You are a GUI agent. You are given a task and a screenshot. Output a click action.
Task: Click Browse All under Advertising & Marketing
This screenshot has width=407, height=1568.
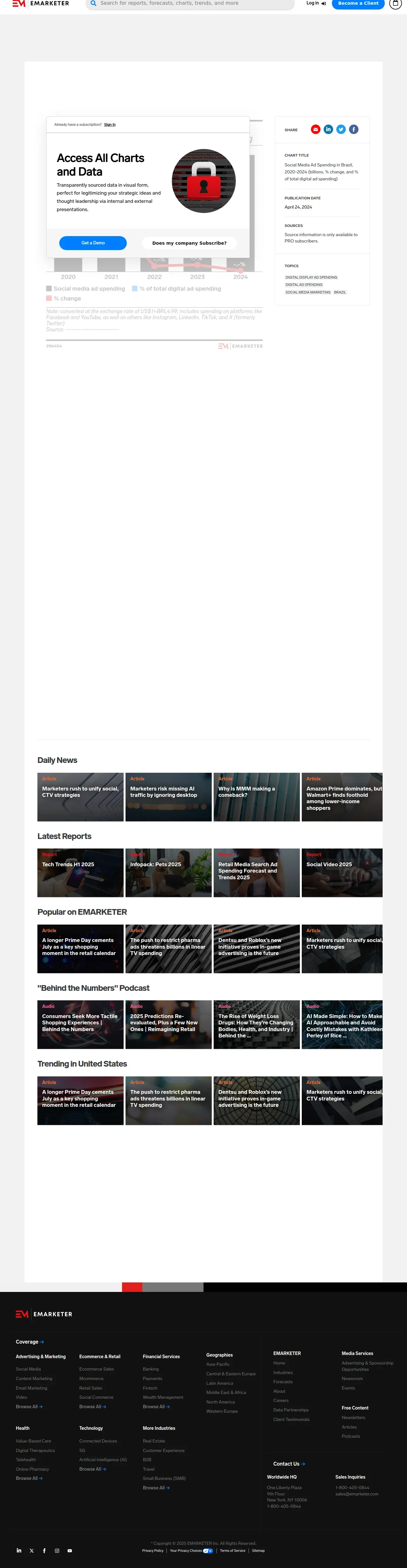coord(29,1407)
